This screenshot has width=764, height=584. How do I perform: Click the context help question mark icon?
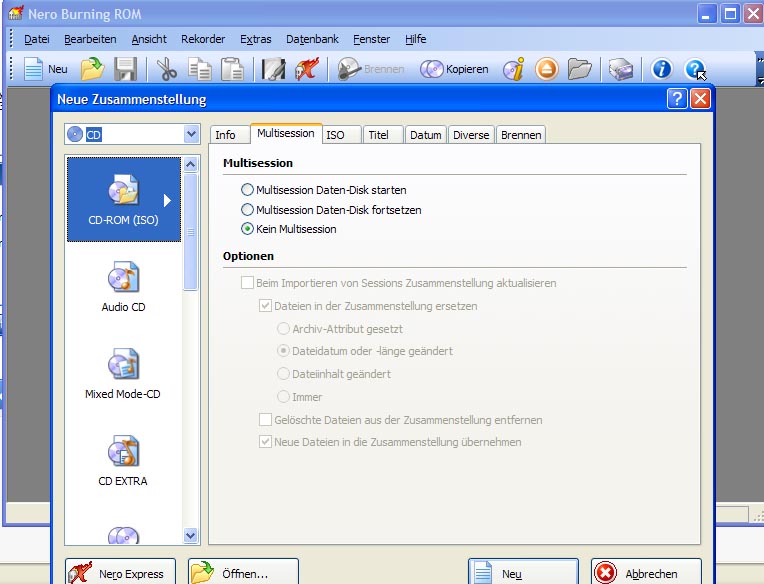click(x=695, y=69)
